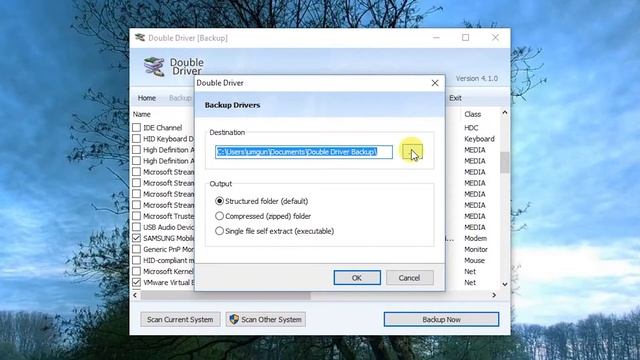
Task: Click the Version 4.1.0 label
Action: (477, 78)
